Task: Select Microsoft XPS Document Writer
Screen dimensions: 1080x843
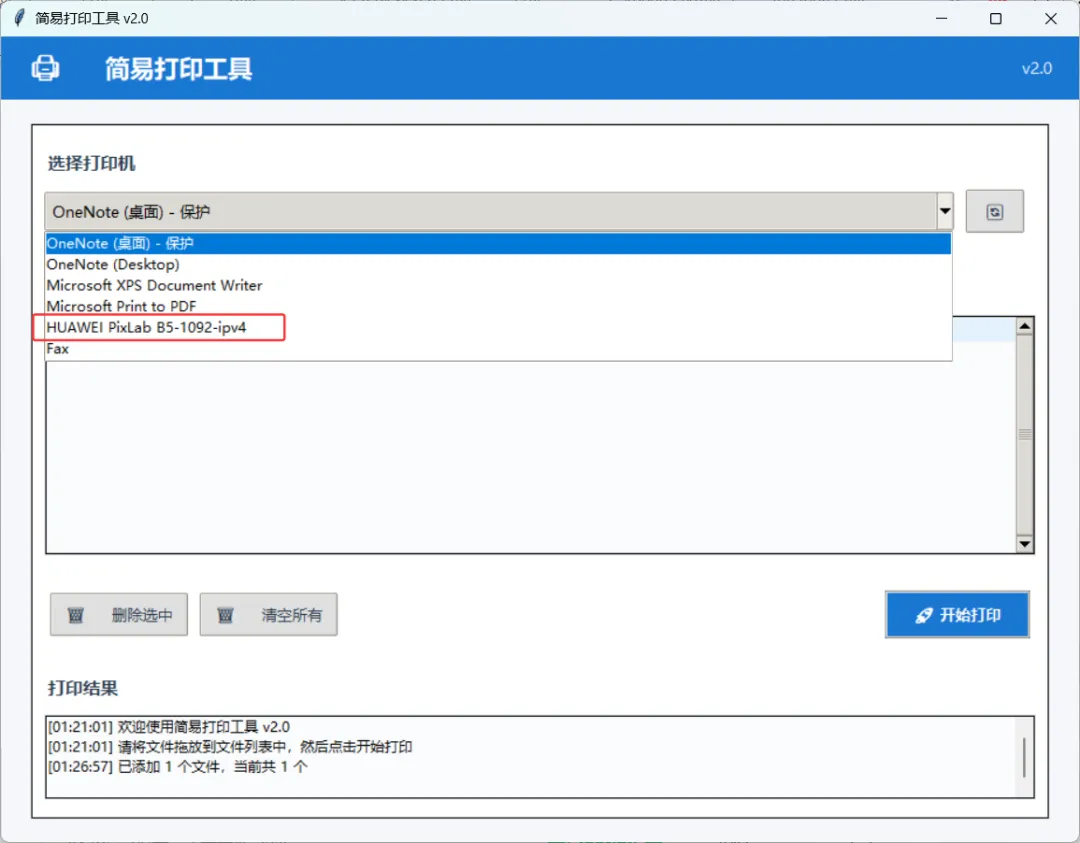Action: [498, 285]
